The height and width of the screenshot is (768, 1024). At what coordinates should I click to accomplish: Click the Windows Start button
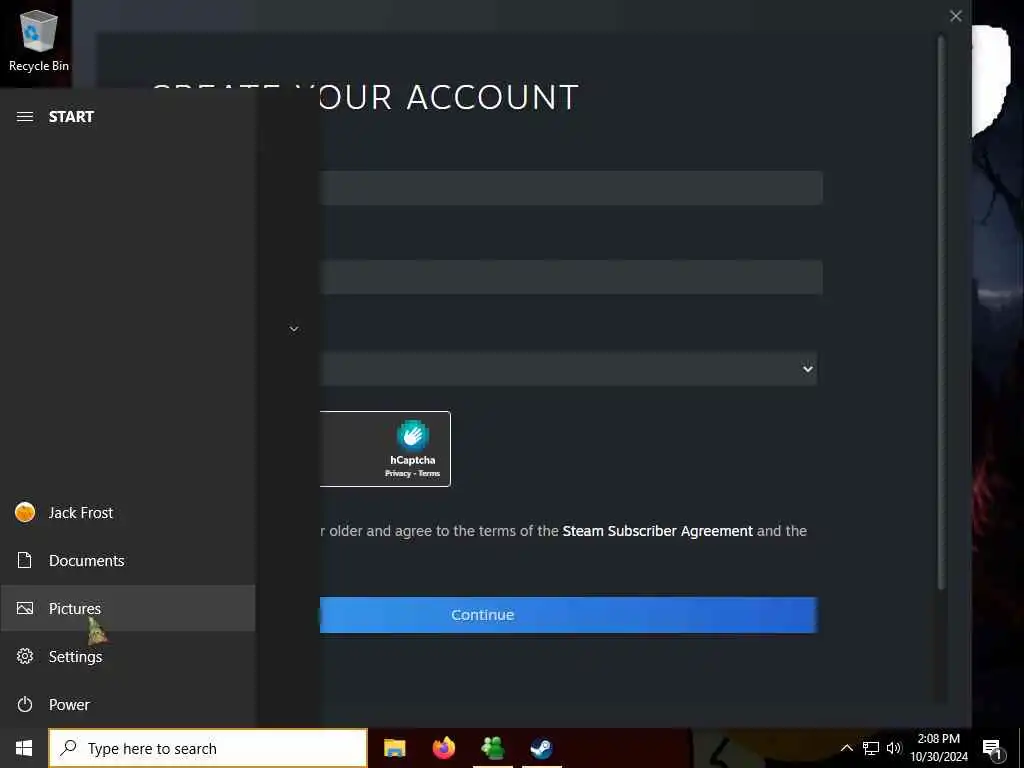(24, 748)
